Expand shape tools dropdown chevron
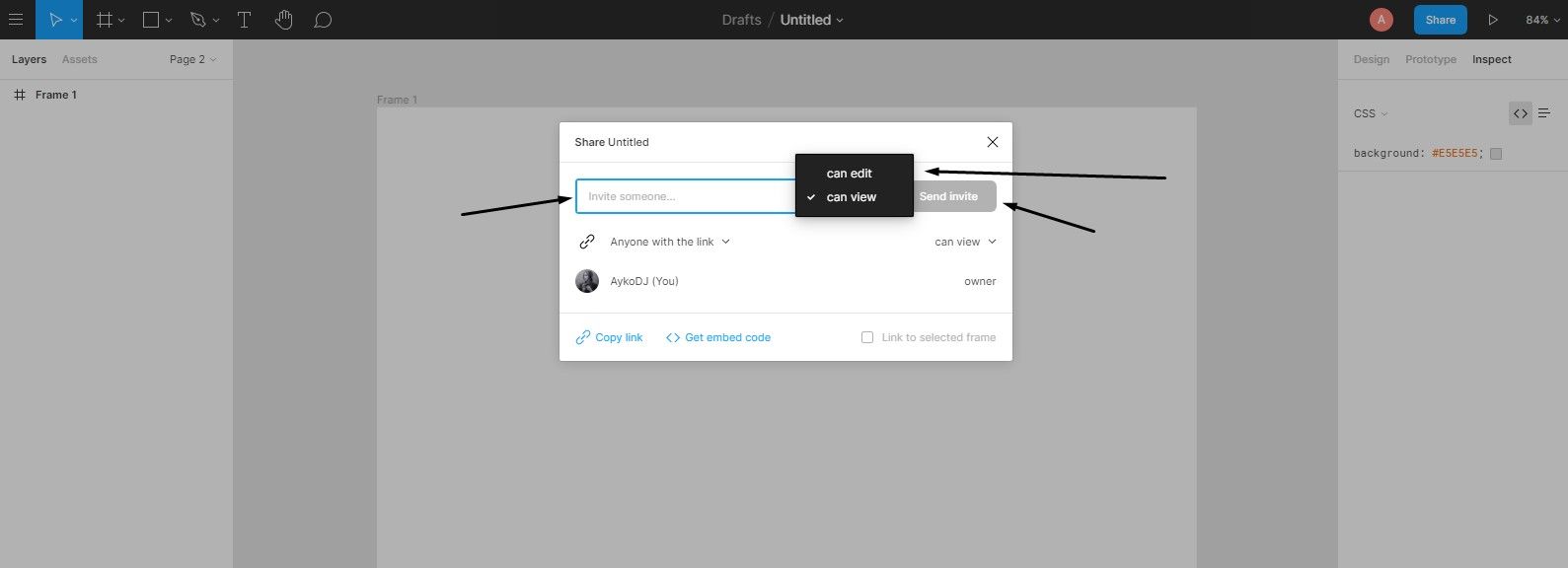The image size is (1568, 568). [x=169, y=21]
